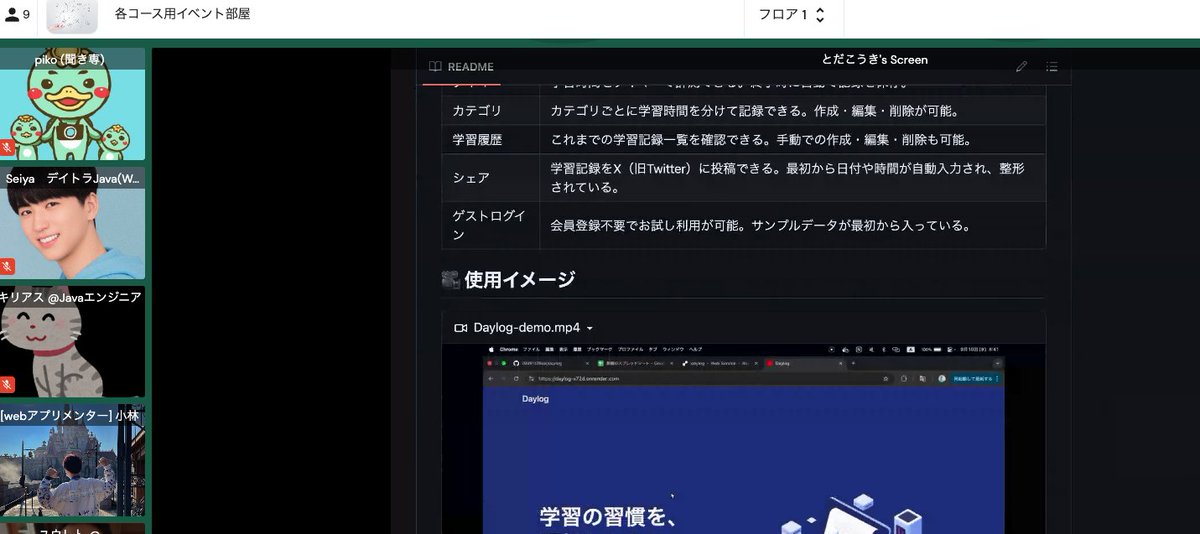Click the とだこうぎ's Screen label
Image resolution: width=1200 pixels, height=534 pixels.
[875, 60]
